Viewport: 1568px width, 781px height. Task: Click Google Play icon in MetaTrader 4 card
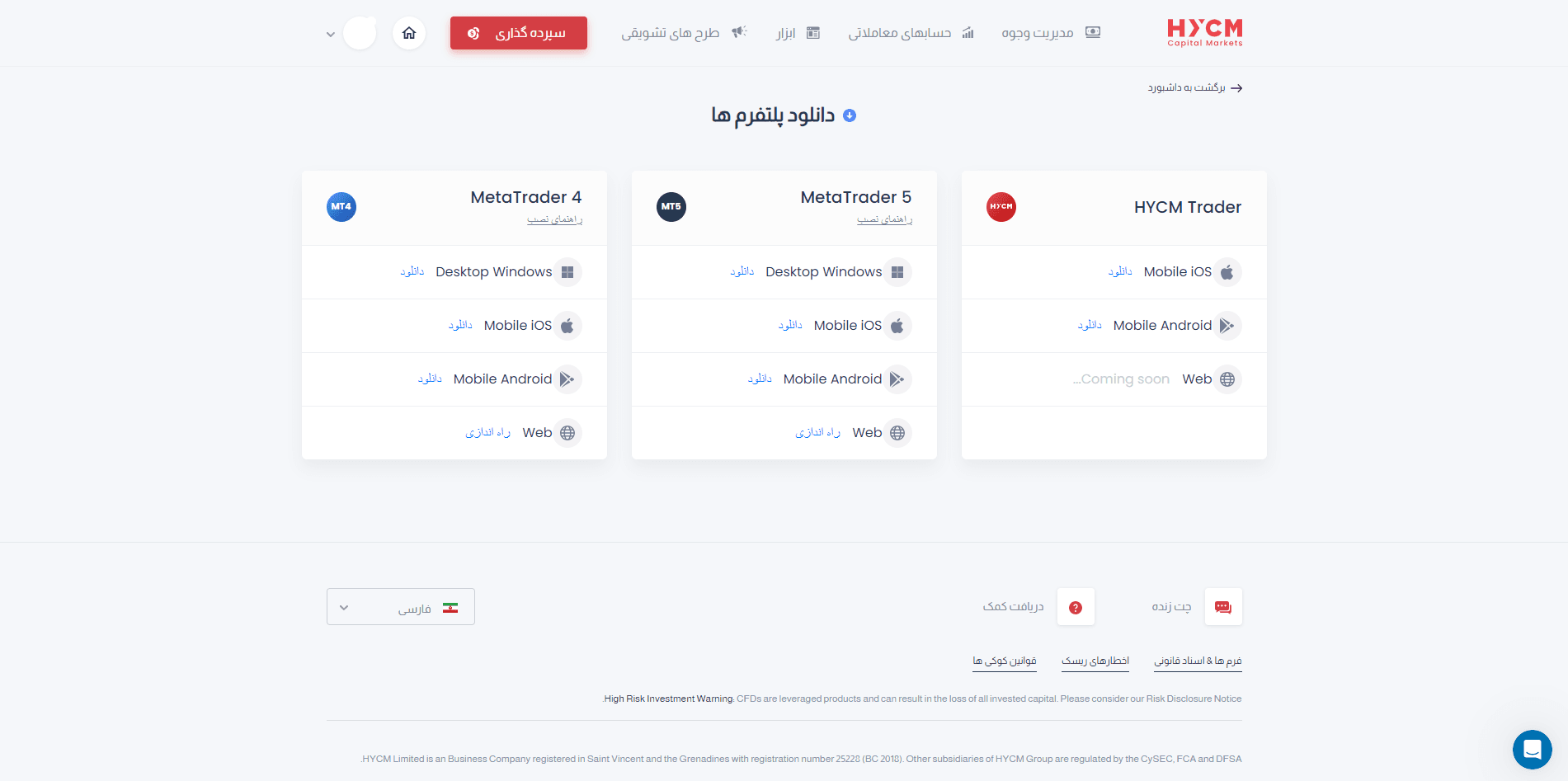click(x=567, y=379)
